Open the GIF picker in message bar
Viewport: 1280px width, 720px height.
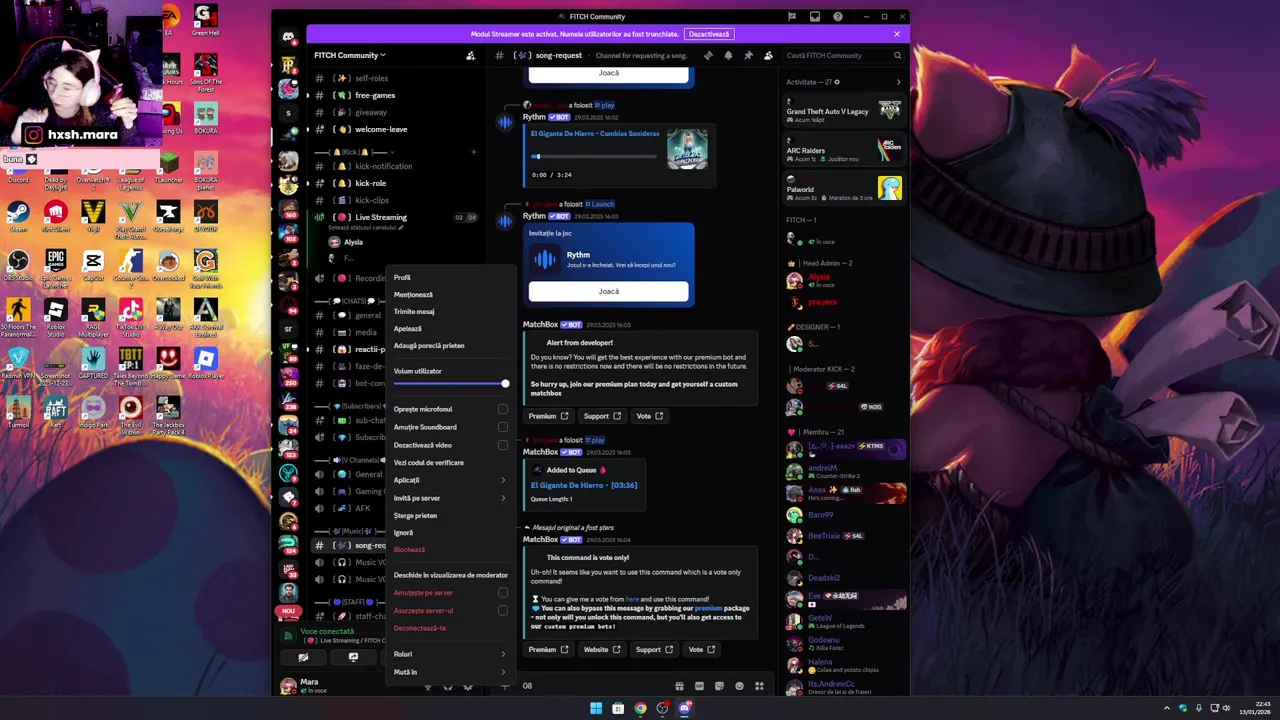click(699, 686)
